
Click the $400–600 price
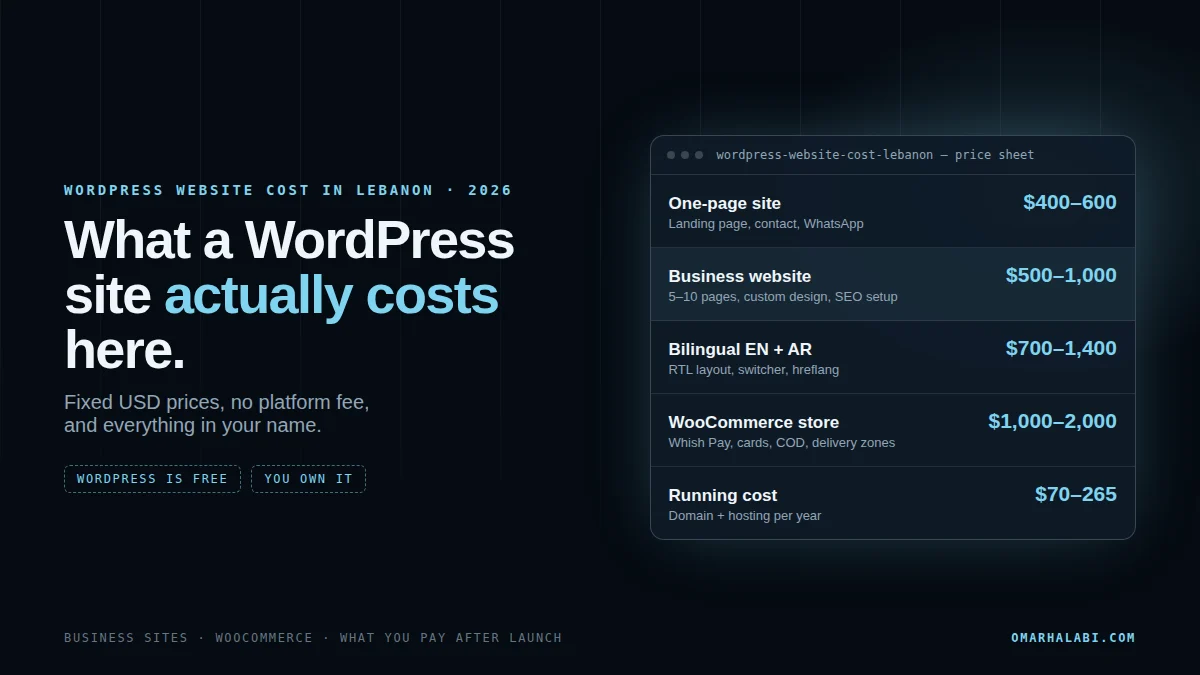1070,202
